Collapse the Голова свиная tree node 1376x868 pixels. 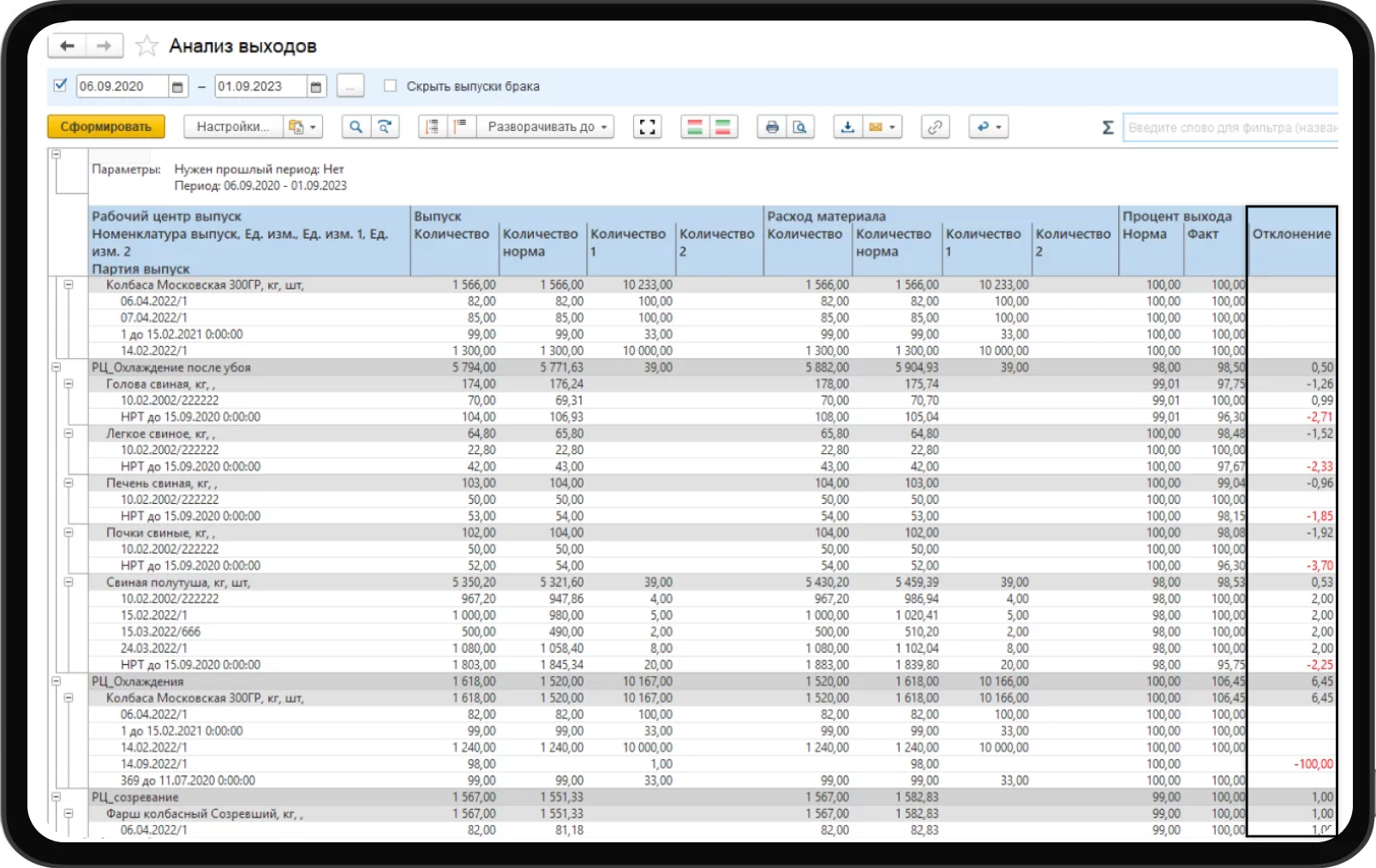pos(69,384)
